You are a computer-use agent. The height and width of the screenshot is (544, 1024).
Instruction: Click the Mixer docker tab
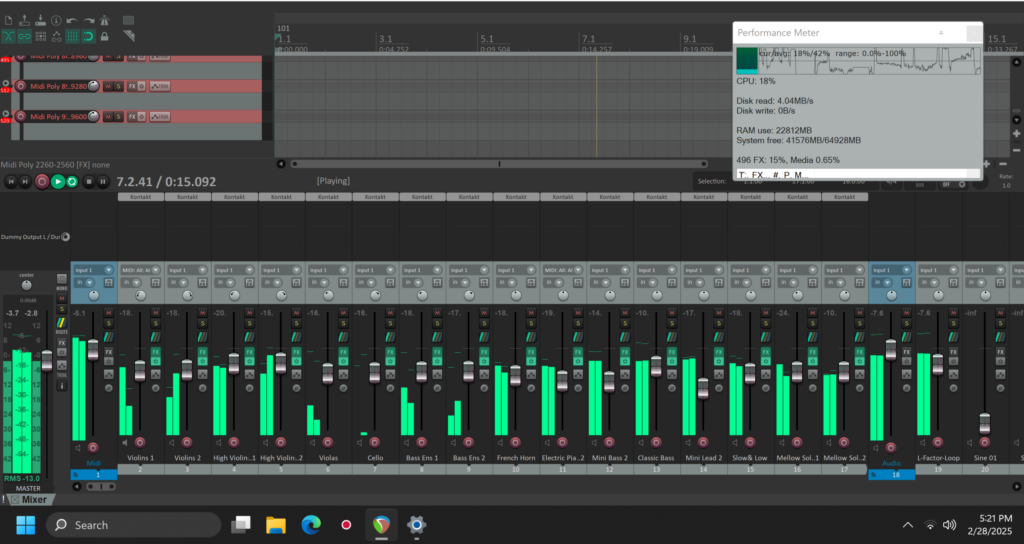tap(29, 500)
